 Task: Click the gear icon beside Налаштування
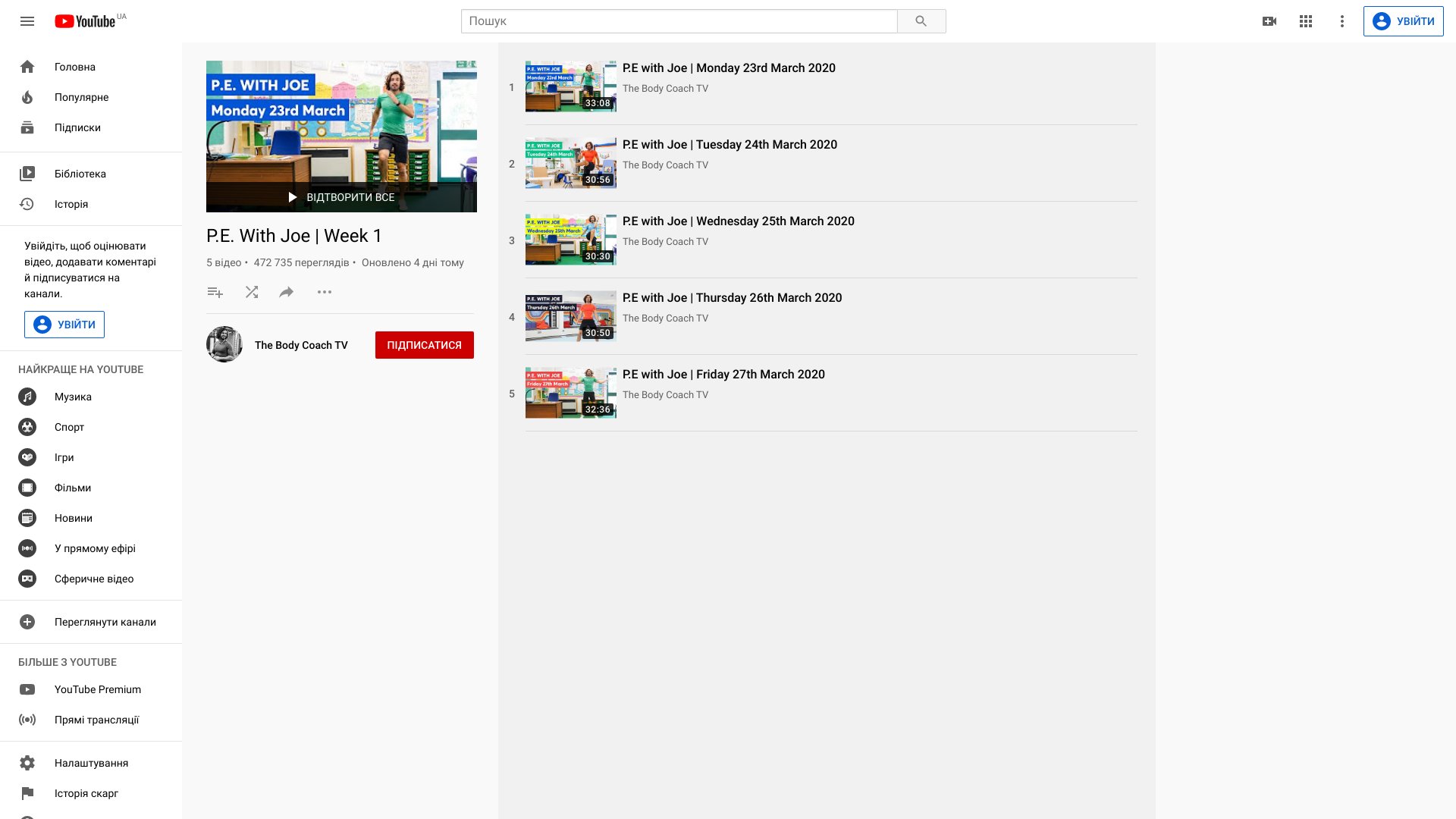click(x=27, y=763)
